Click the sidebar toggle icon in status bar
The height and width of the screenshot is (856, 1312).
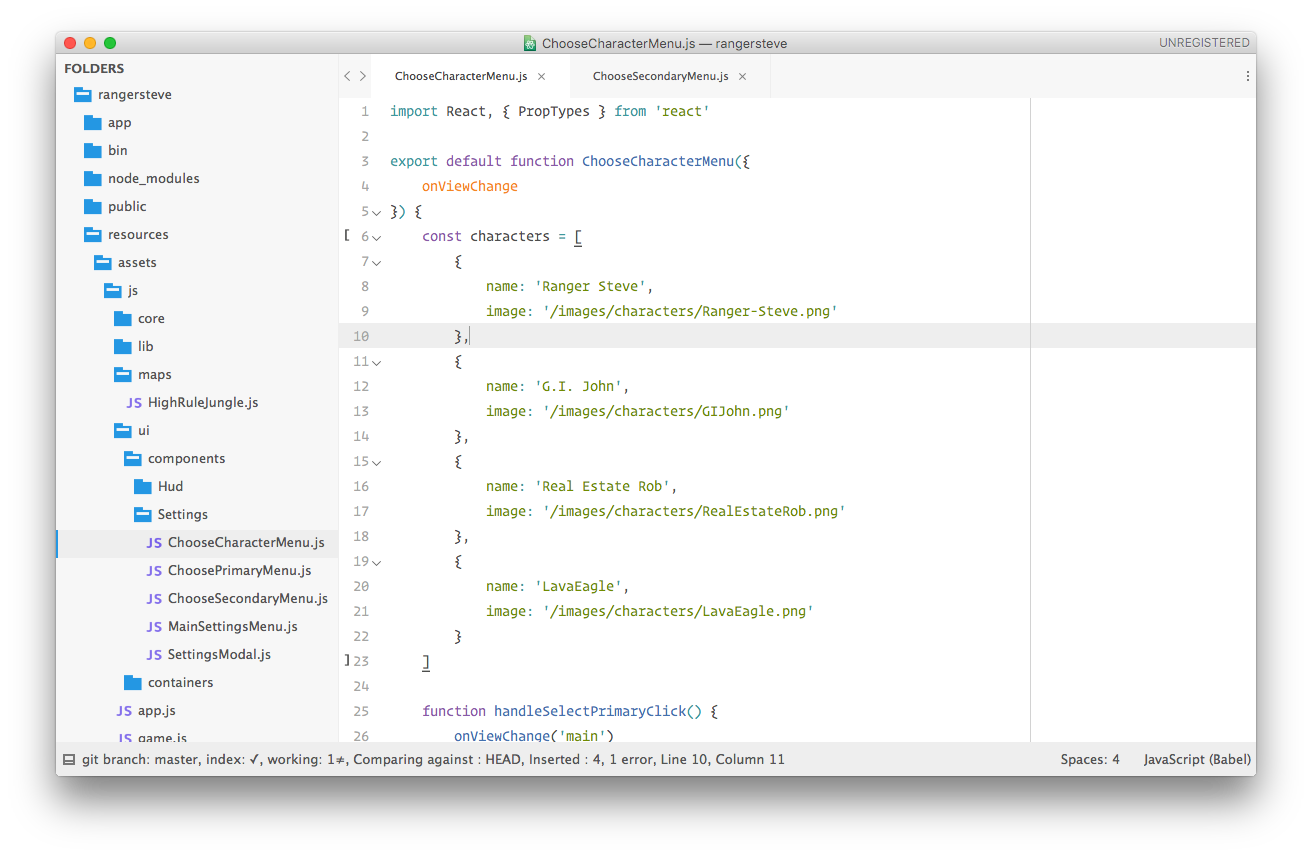69,760
